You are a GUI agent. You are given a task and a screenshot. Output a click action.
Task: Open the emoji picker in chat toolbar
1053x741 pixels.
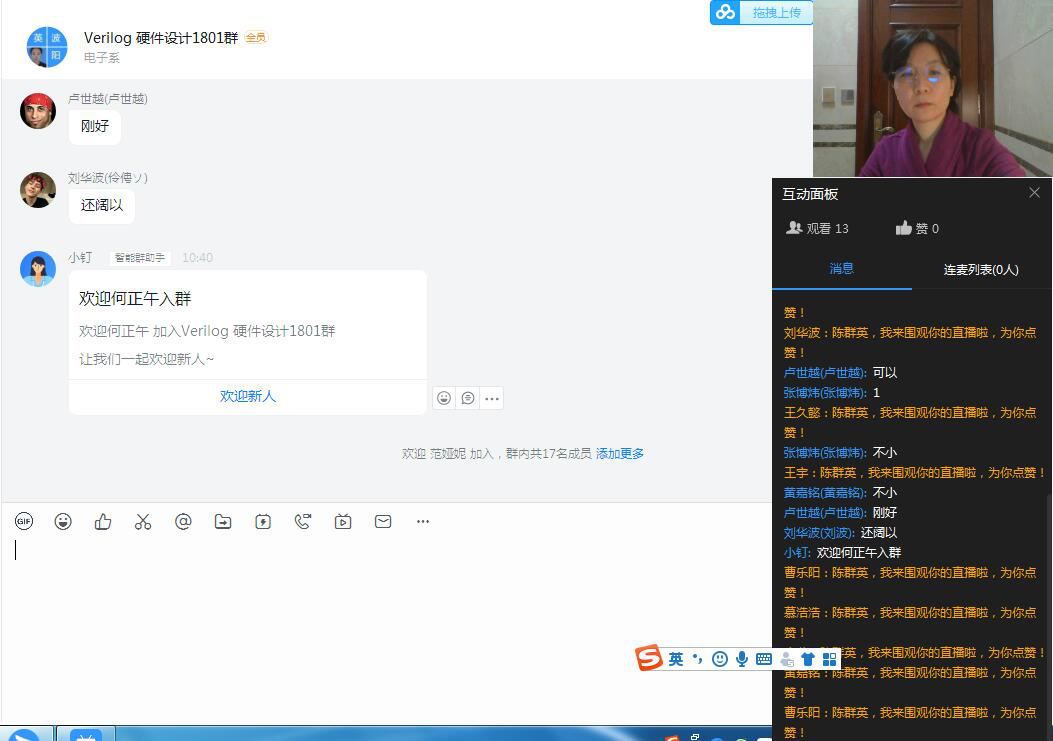tap(63, 521)
